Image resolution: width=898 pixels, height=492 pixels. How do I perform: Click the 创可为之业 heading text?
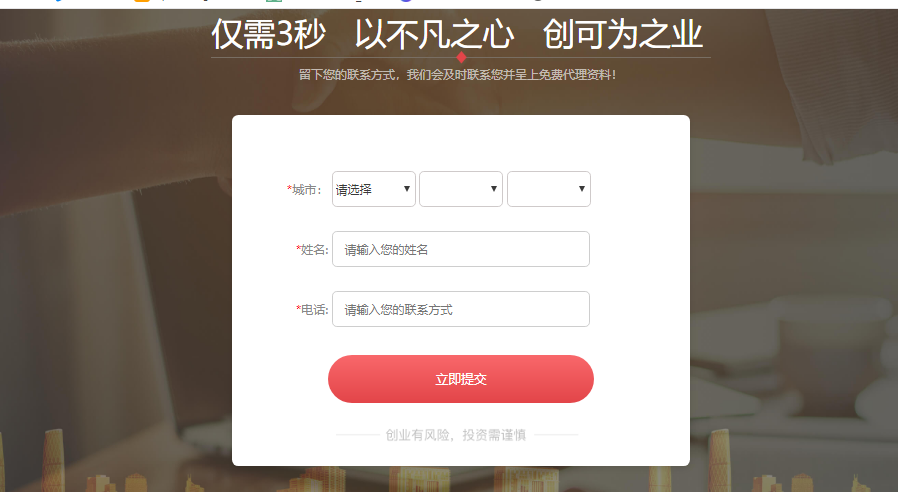pos(623,34)
